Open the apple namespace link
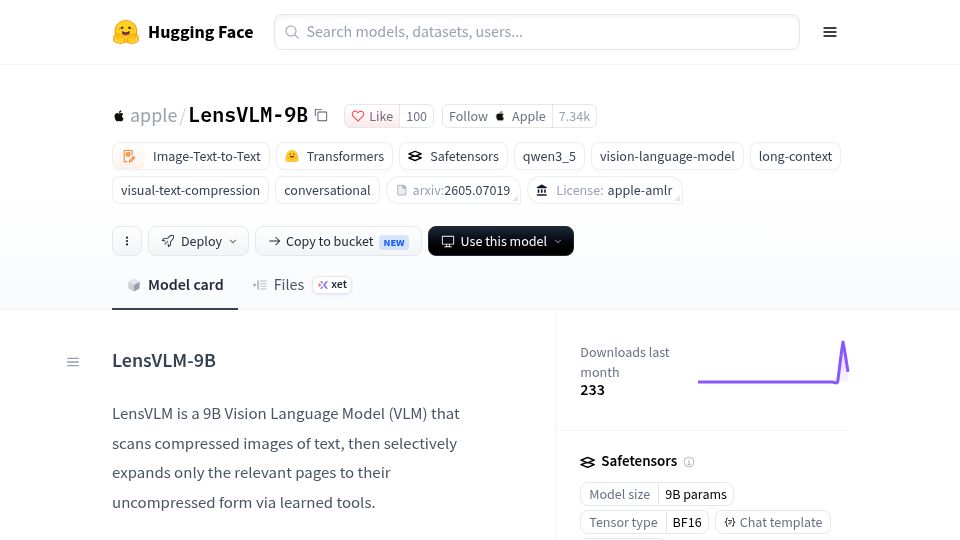This screenshot has width=960, height=540. pyautogui.click(x=153, y=115)
